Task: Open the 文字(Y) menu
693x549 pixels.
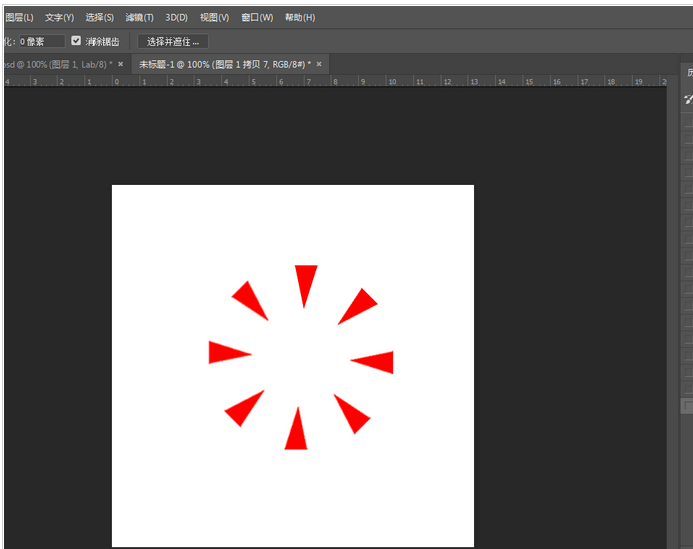Action: click(59, 18)
